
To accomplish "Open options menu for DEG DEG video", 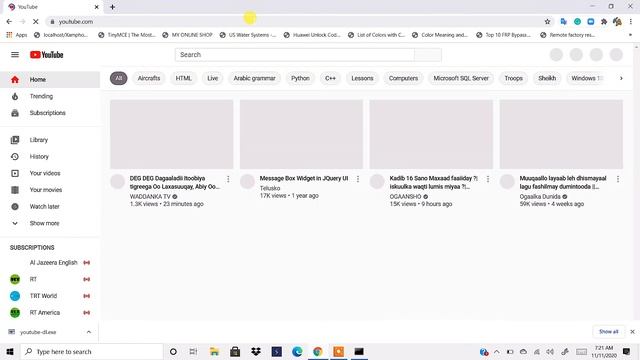I will (x=228, y=179).
